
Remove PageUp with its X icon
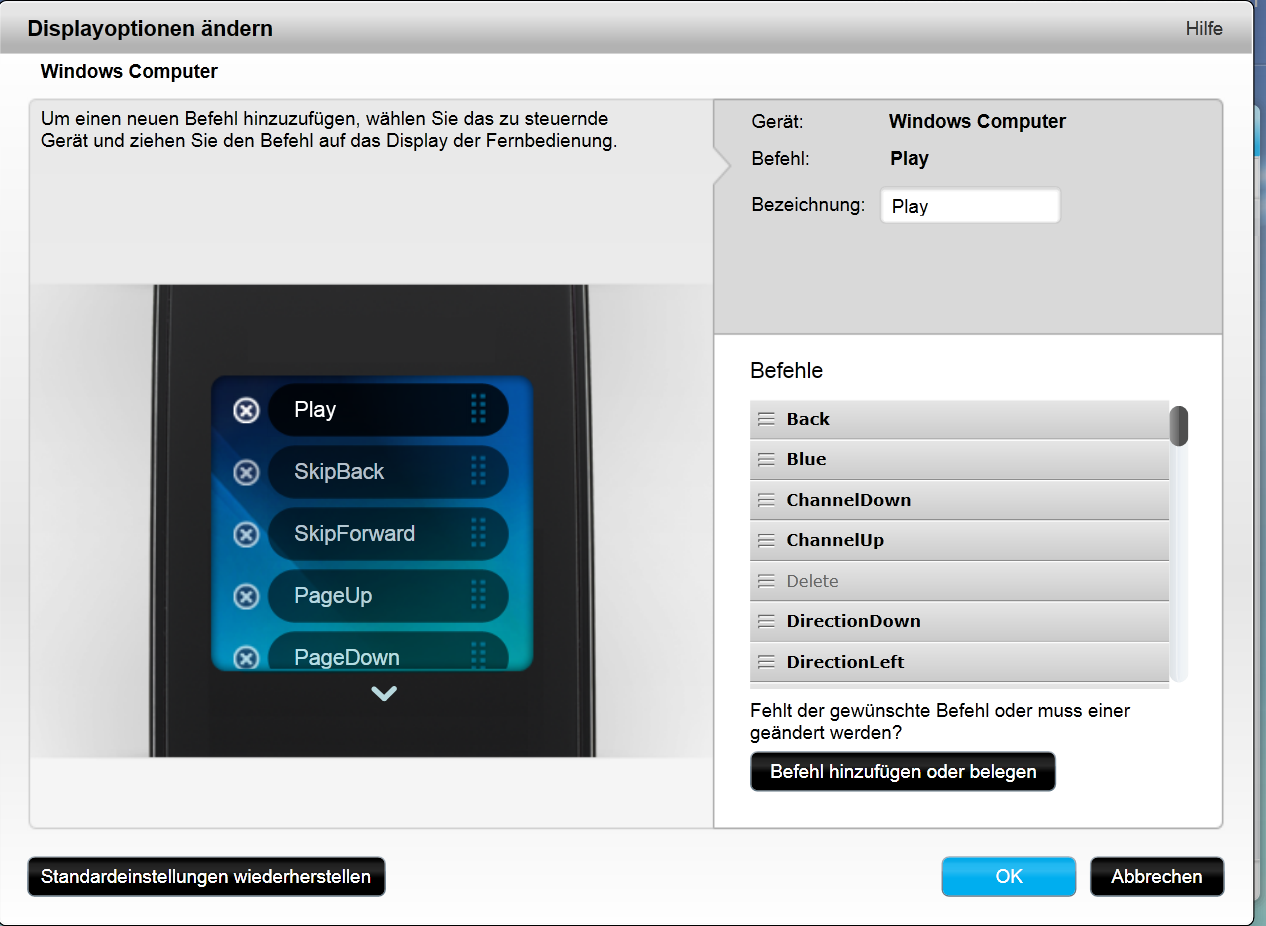point(246,596)
